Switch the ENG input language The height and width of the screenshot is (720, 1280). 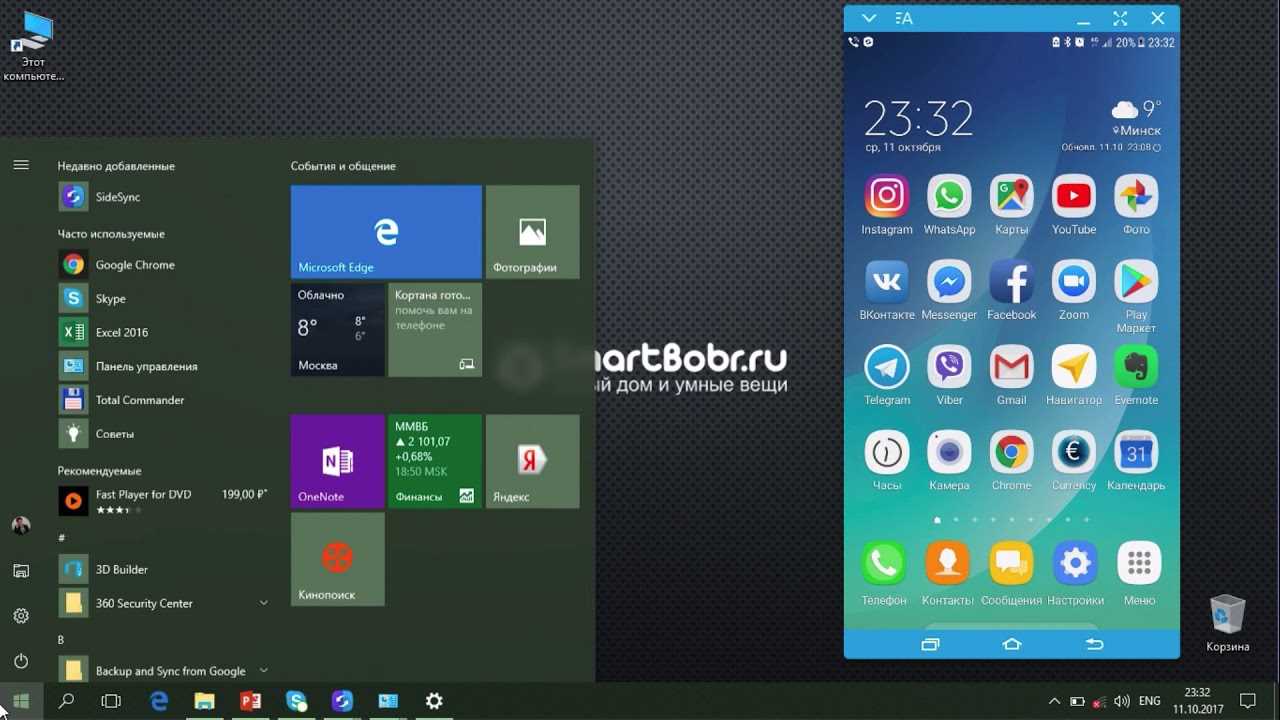tap(1150, 701)
